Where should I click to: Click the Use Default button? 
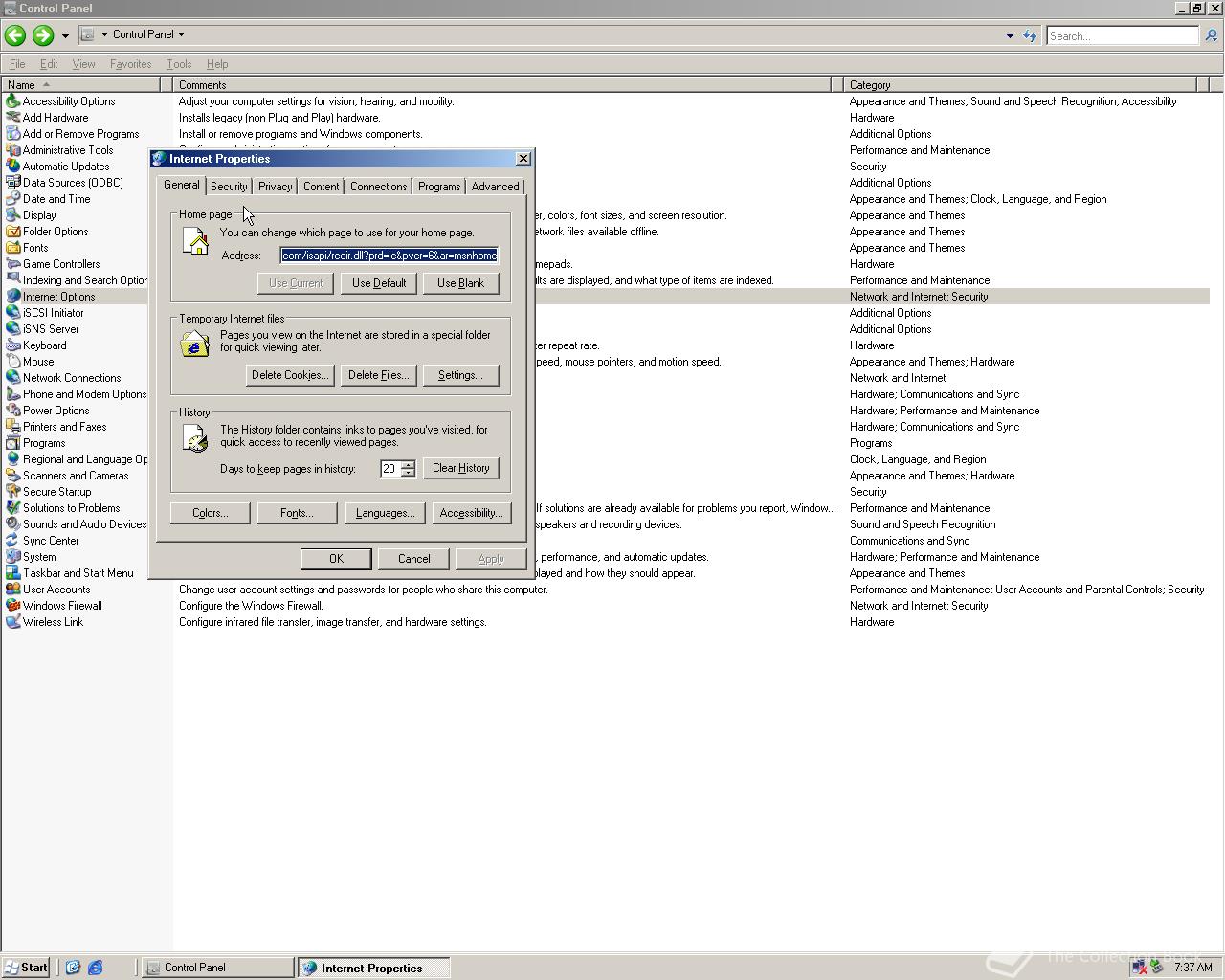pos(379,283)
